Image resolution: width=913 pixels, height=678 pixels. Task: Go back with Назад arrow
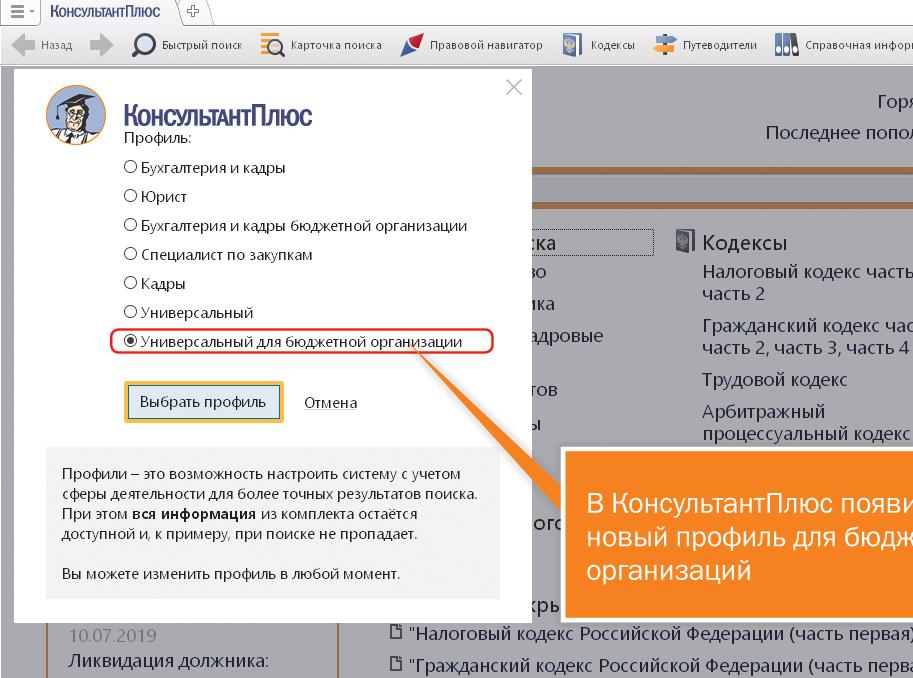pyautogui.click(x=23, y=45)
